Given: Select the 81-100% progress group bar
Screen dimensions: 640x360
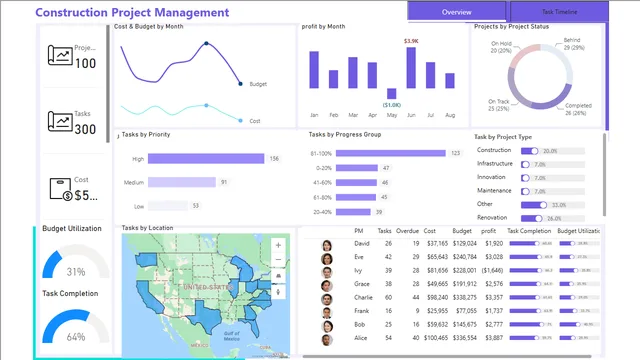Looking at the screenshot, I should tap(391, 153).
